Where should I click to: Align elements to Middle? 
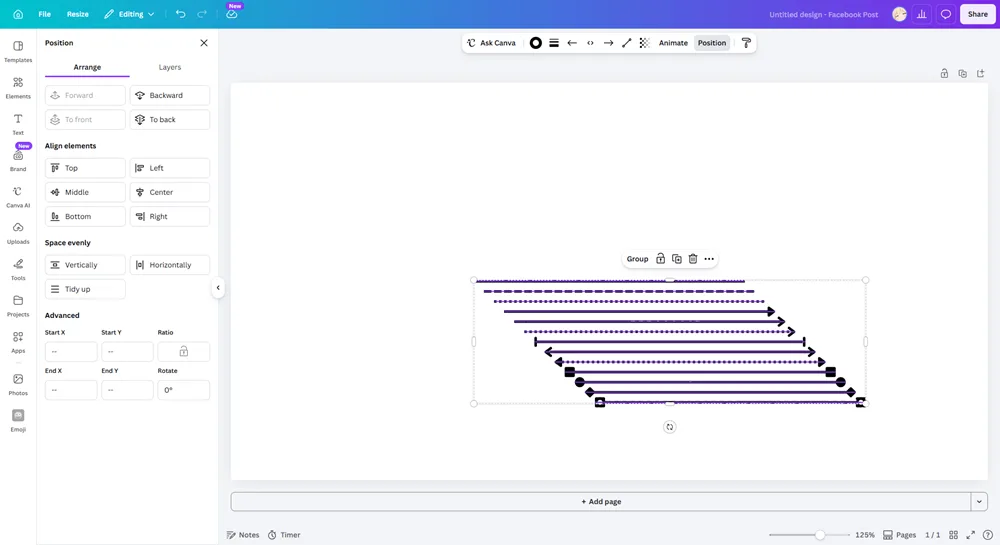click(85, 192)
